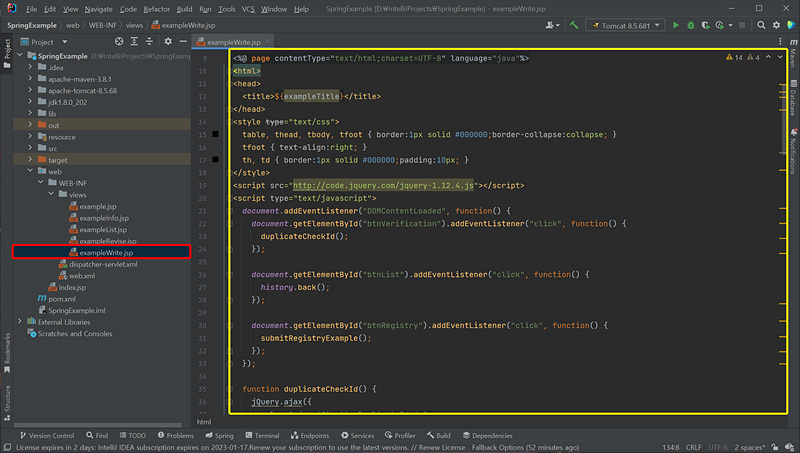Select dispatcher-servlet.xml file
This screenshot has height=453, width=800.
click(103, 264)
